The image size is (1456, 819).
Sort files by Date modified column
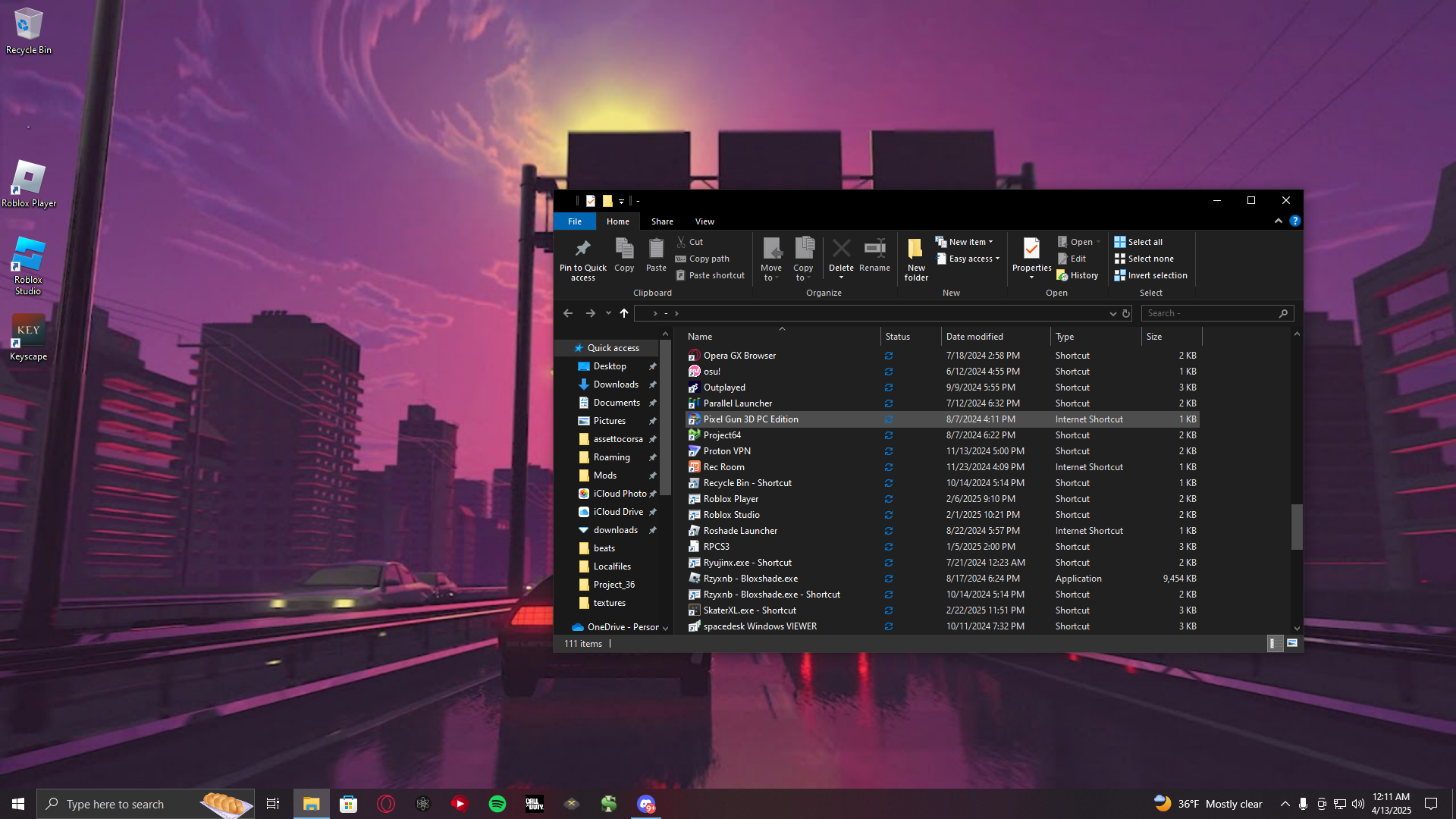pyautogui.click(x=996, y=337)
